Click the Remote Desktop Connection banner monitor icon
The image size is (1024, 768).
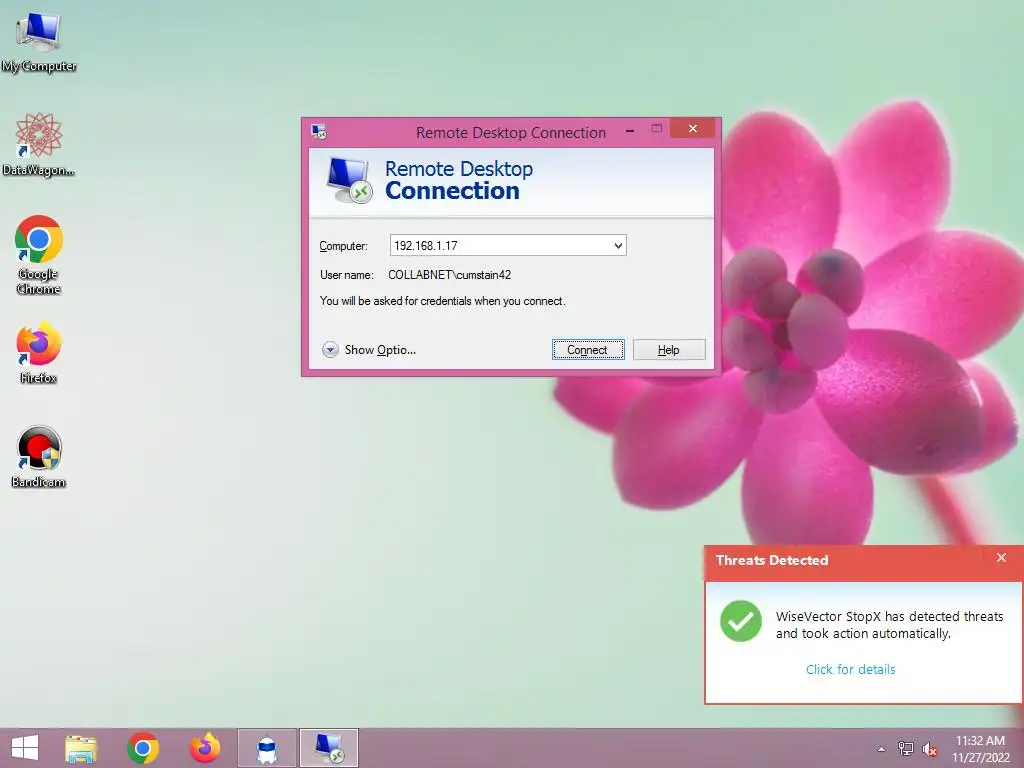tap(349, 181)
